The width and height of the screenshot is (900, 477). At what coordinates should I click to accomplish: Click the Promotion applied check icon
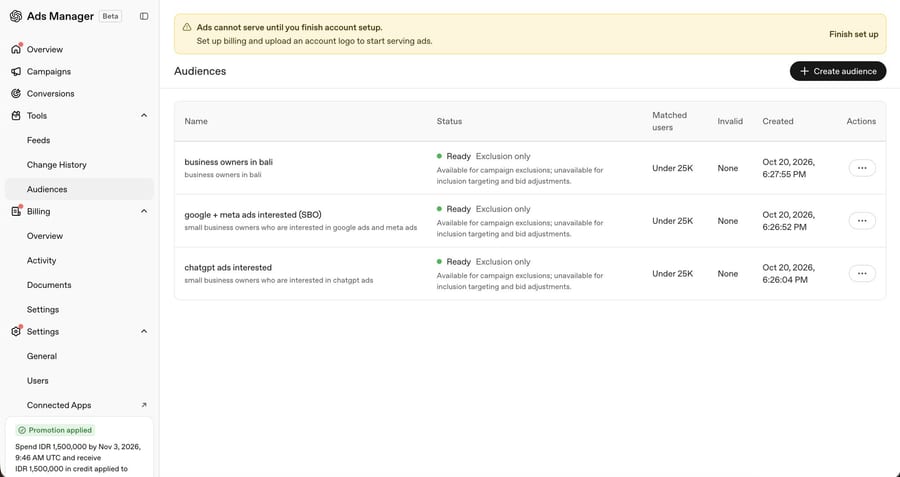22,430
